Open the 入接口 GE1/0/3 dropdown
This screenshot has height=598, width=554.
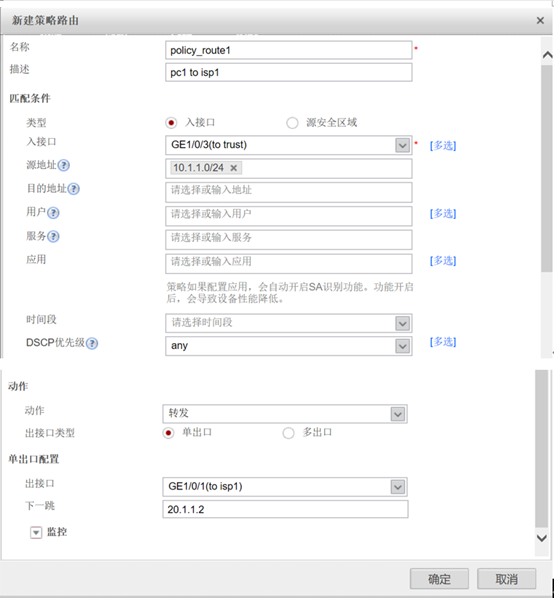click(402, 145)
